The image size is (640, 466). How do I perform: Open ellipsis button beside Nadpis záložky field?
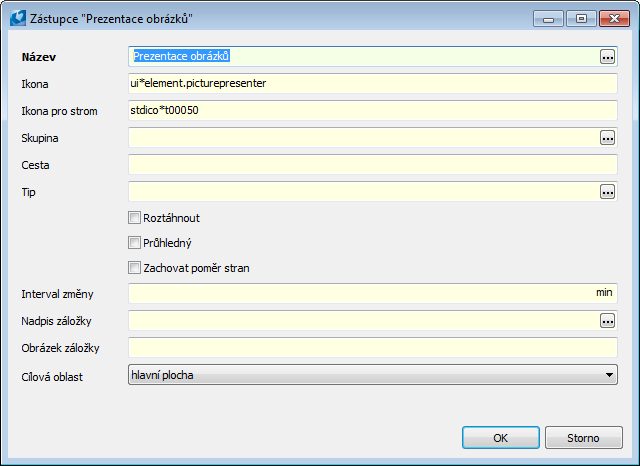coord(607,321)
